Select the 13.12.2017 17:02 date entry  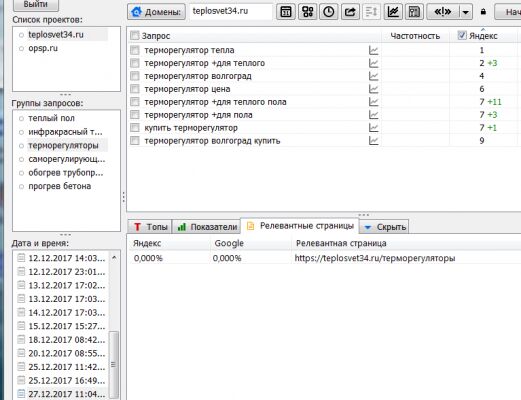tap(62, 286)
